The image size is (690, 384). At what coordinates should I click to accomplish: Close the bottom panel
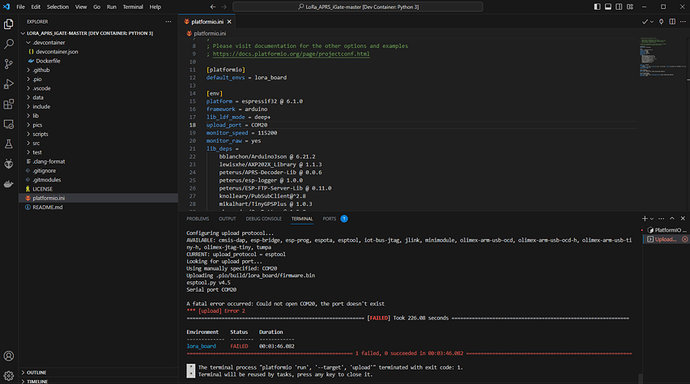tap(683, 218)
